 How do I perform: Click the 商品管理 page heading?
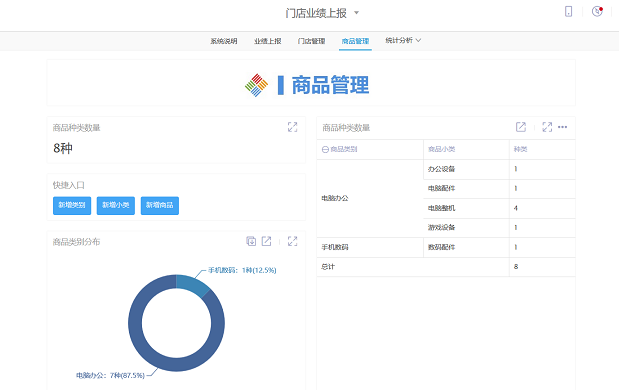point(330,85)
